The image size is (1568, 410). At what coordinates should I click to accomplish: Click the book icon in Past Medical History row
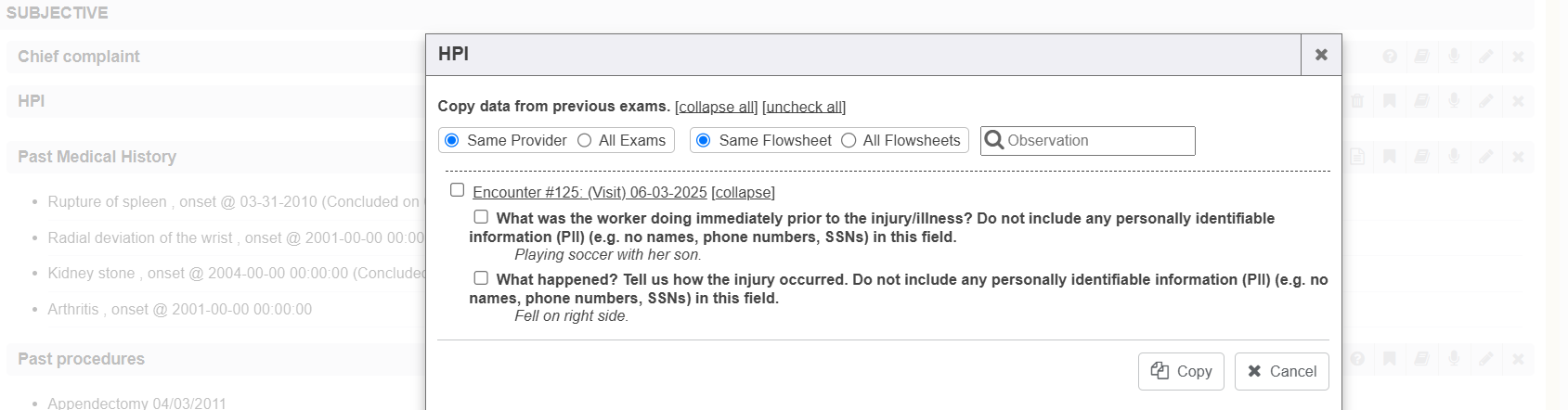[1421, 157]
